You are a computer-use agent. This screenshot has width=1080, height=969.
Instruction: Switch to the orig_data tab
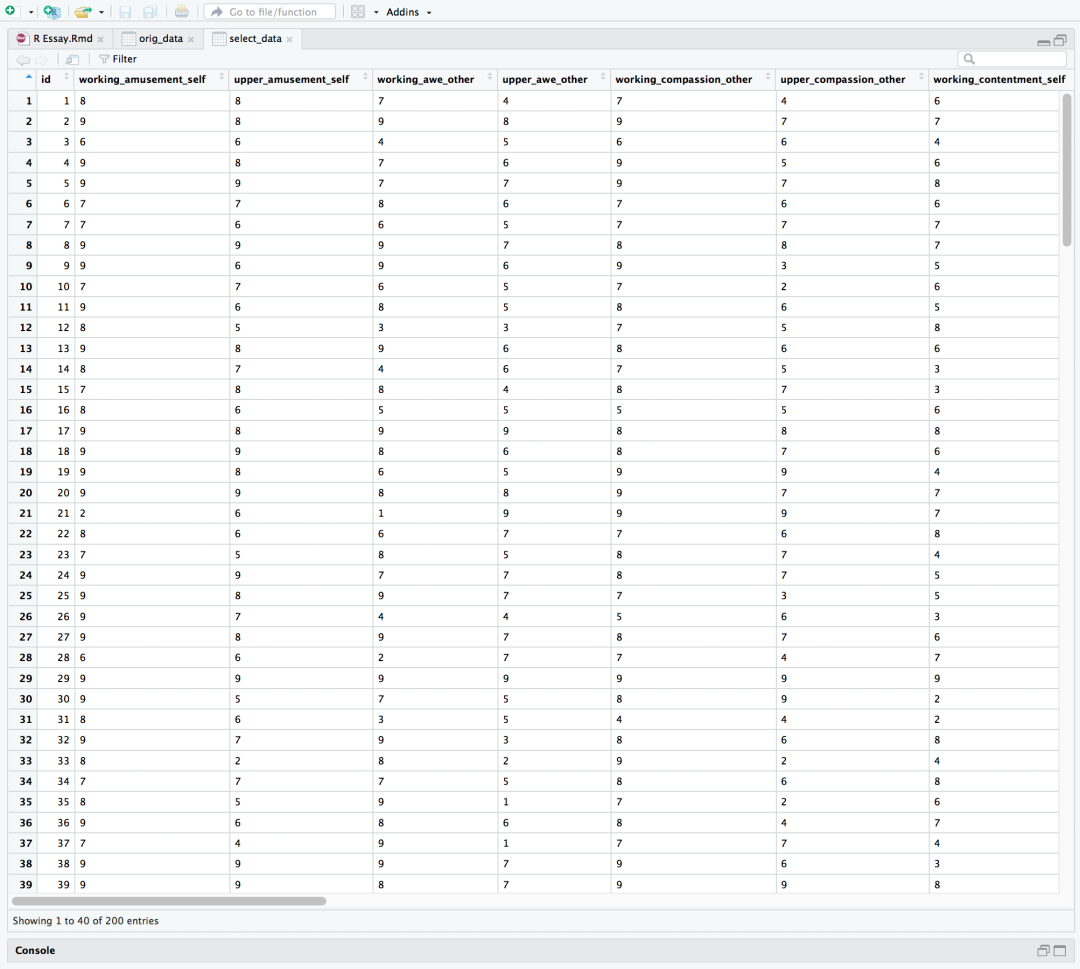pos(160,39)
